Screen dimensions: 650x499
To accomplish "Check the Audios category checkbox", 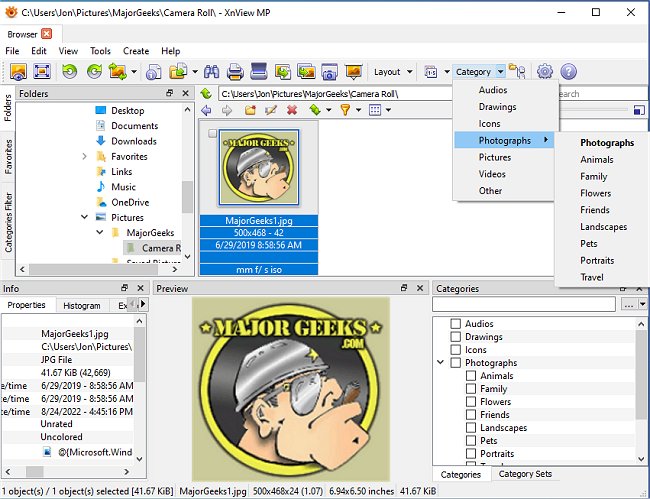I will coord(456,324).
